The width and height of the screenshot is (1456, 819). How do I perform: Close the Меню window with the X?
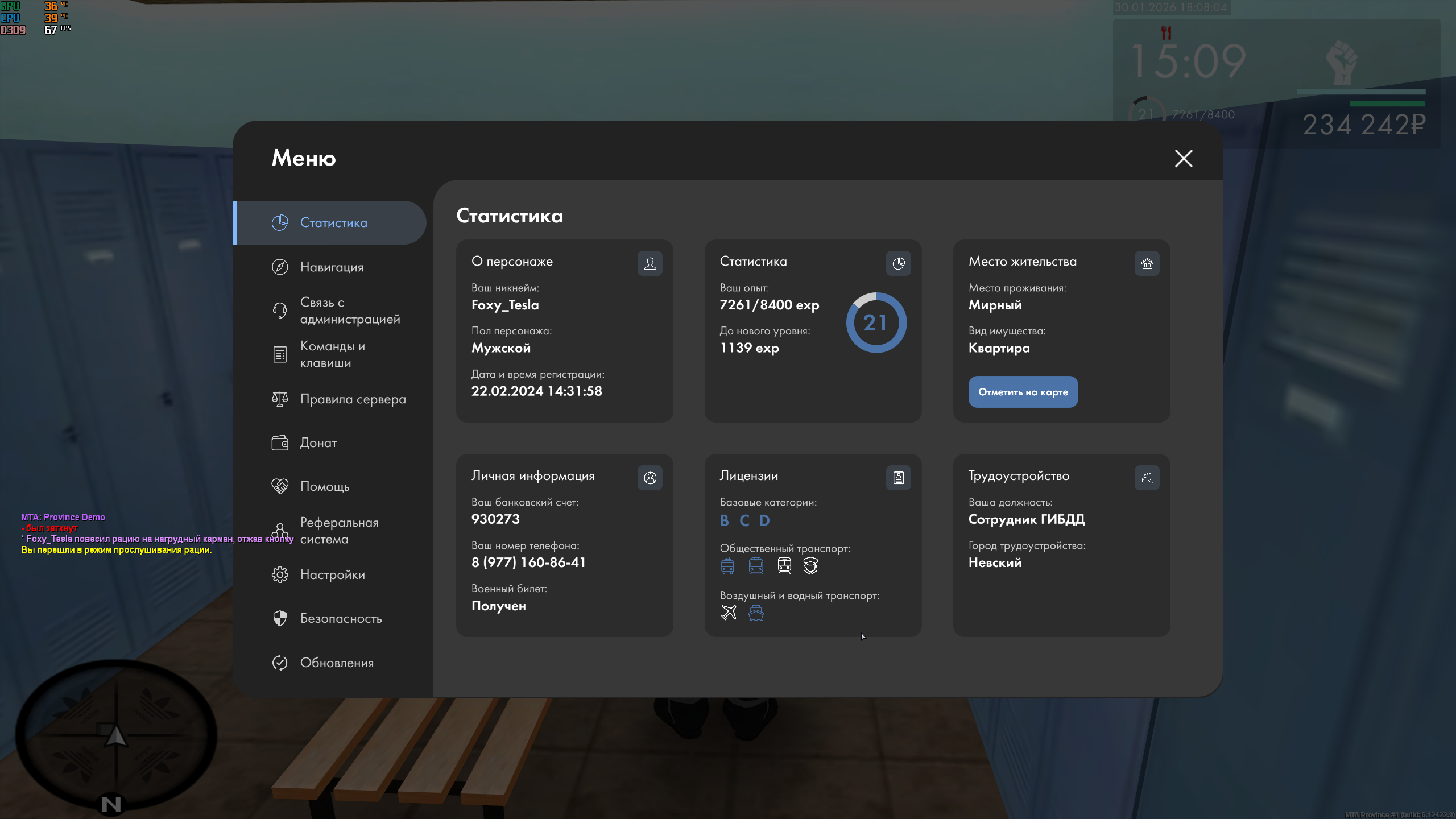[1184, 158]
